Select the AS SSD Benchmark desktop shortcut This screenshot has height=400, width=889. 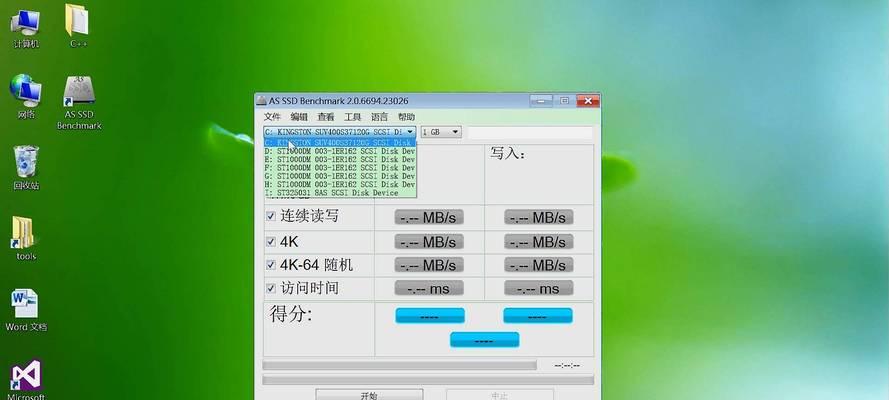79,103
